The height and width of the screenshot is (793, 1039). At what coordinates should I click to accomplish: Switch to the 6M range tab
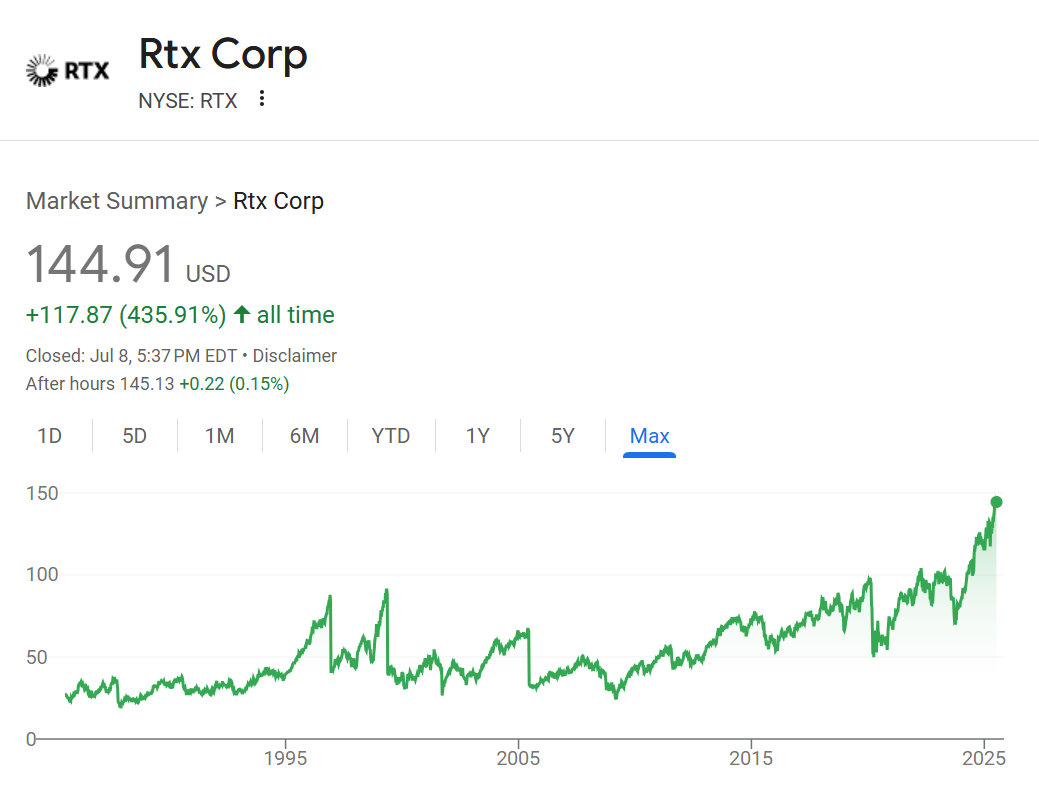[304, 436]
